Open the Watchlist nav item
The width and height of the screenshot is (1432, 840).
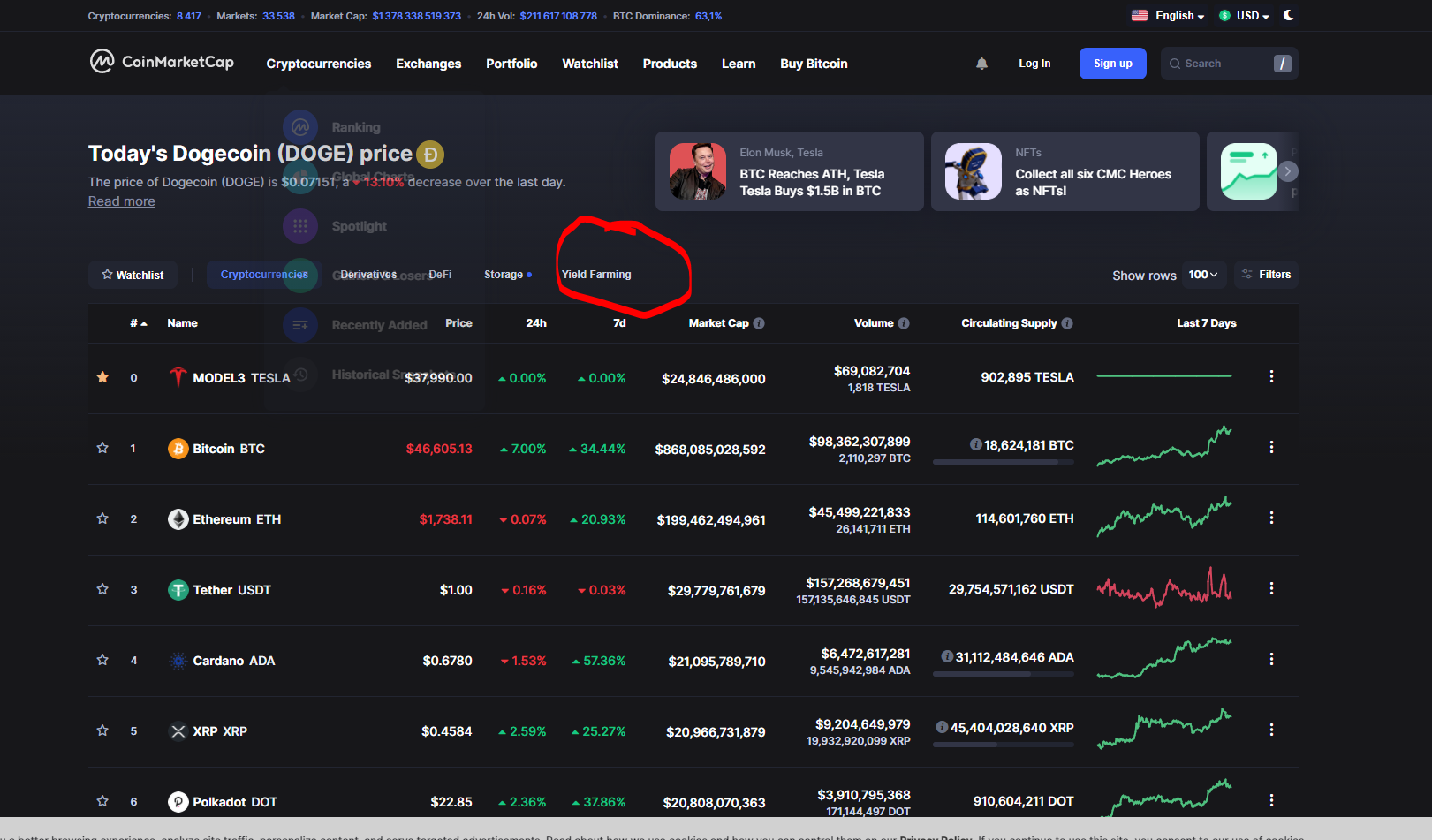[590, 64]
